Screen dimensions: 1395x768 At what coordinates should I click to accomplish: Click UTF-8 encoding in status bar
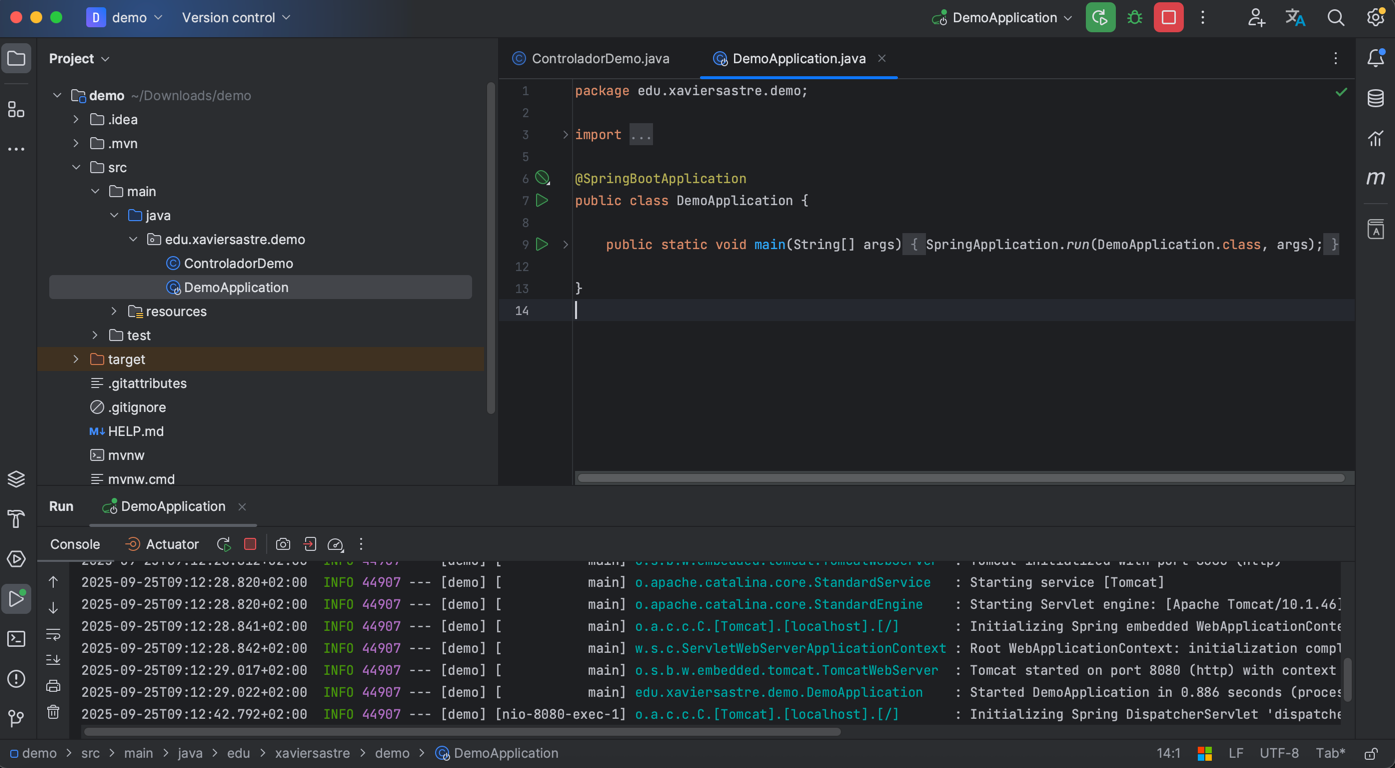1279,753
